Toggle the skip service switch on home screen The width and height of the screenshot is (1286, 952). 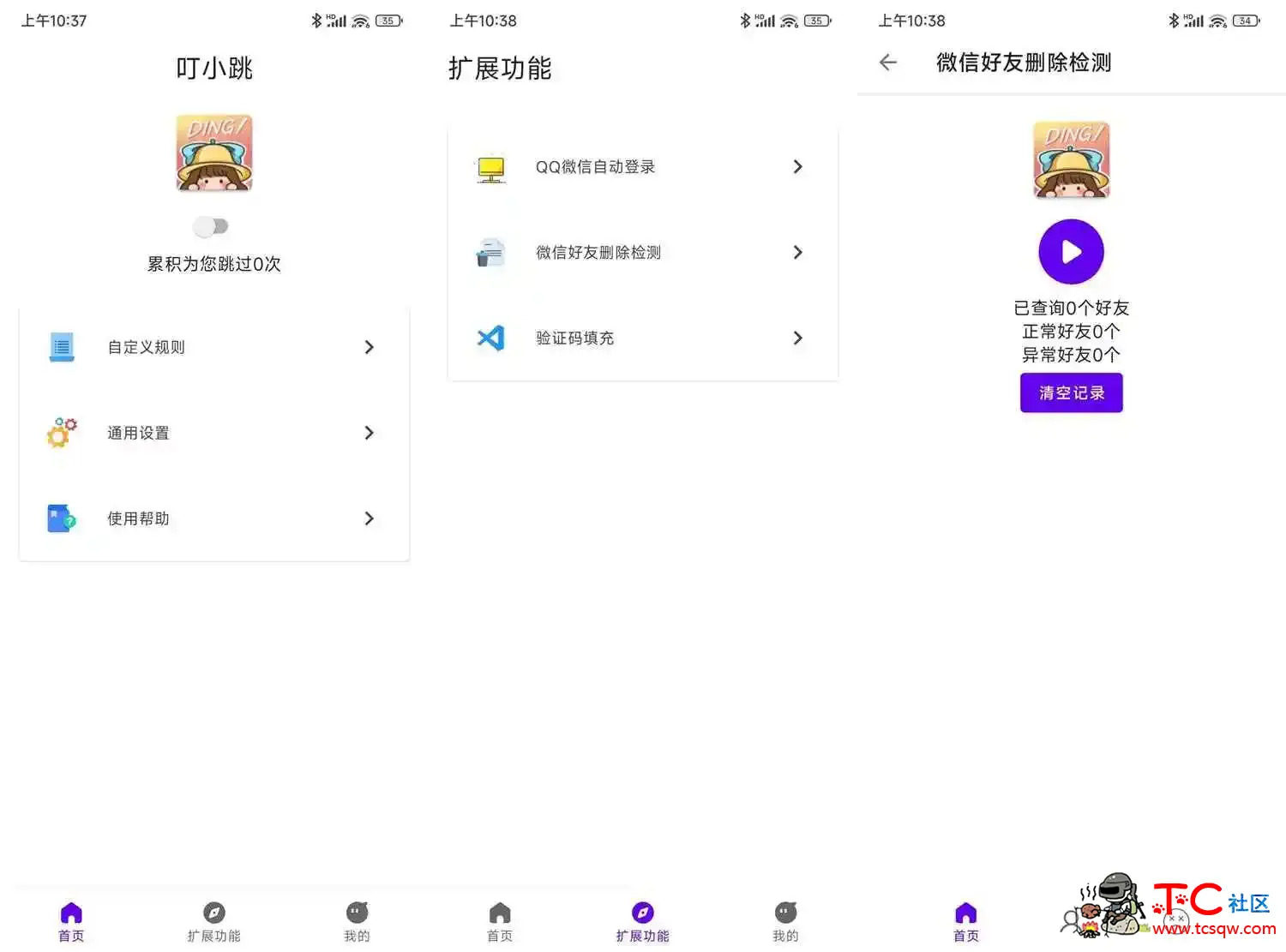[x=211, y=226]
